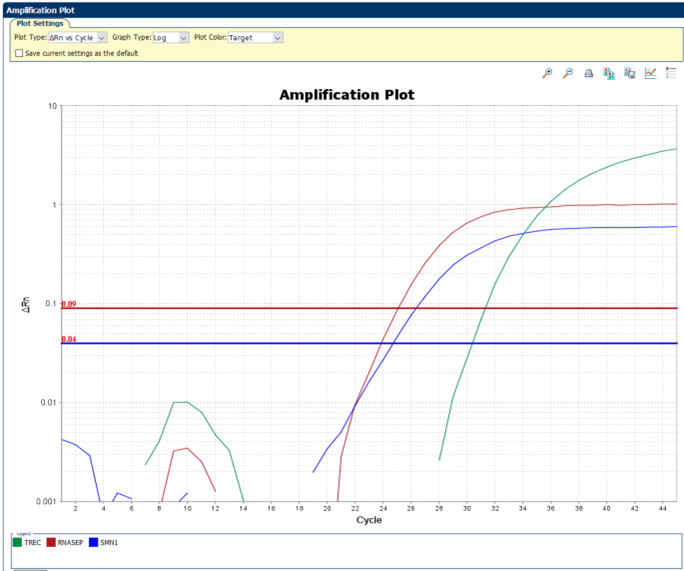Click the ΔRn y-axis label
Image resolution: width=684 pixels, height=571 pixels.
point(27,304)
